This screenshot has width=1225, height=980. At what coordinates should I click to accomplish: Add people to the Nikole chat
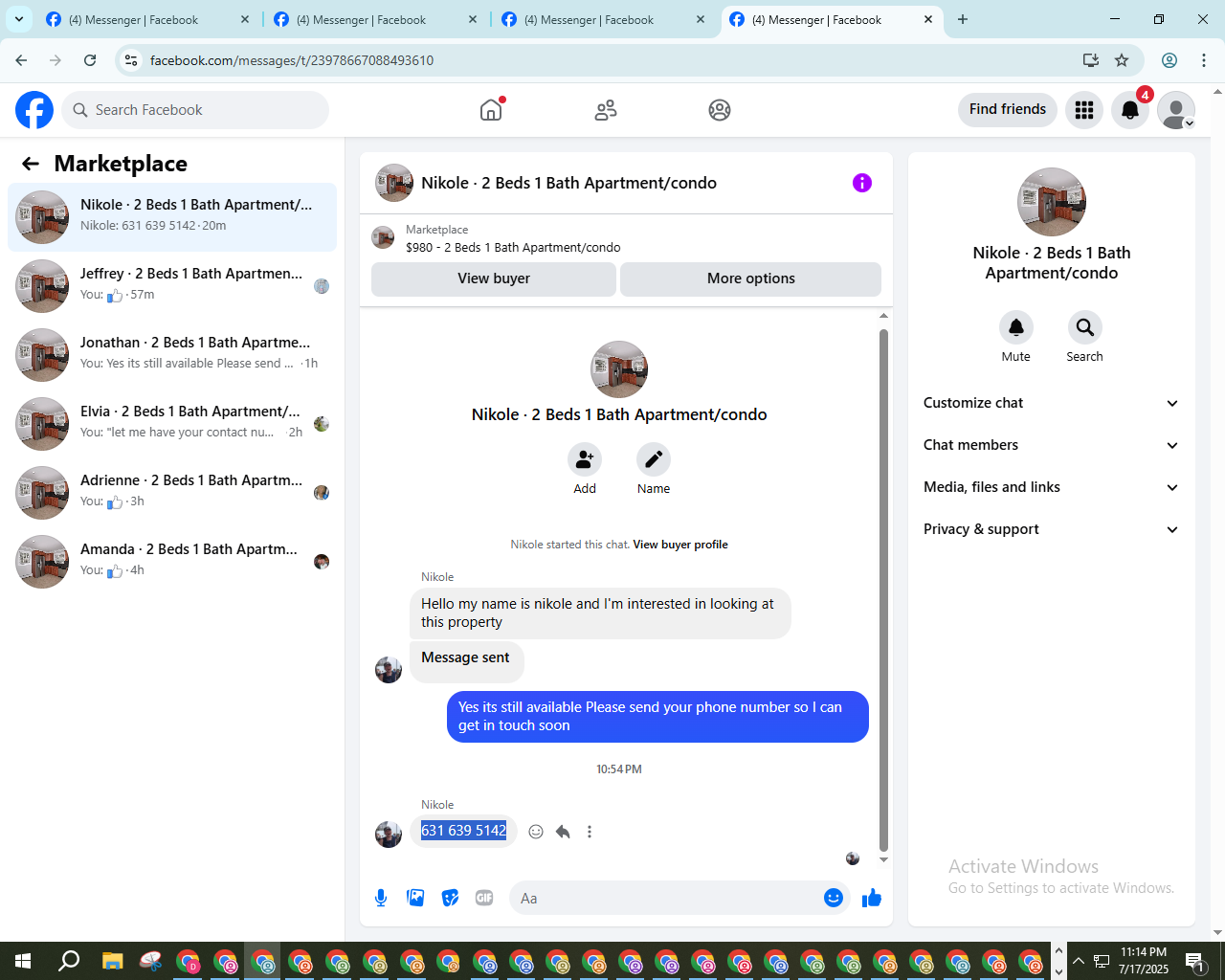coord(585,459)
